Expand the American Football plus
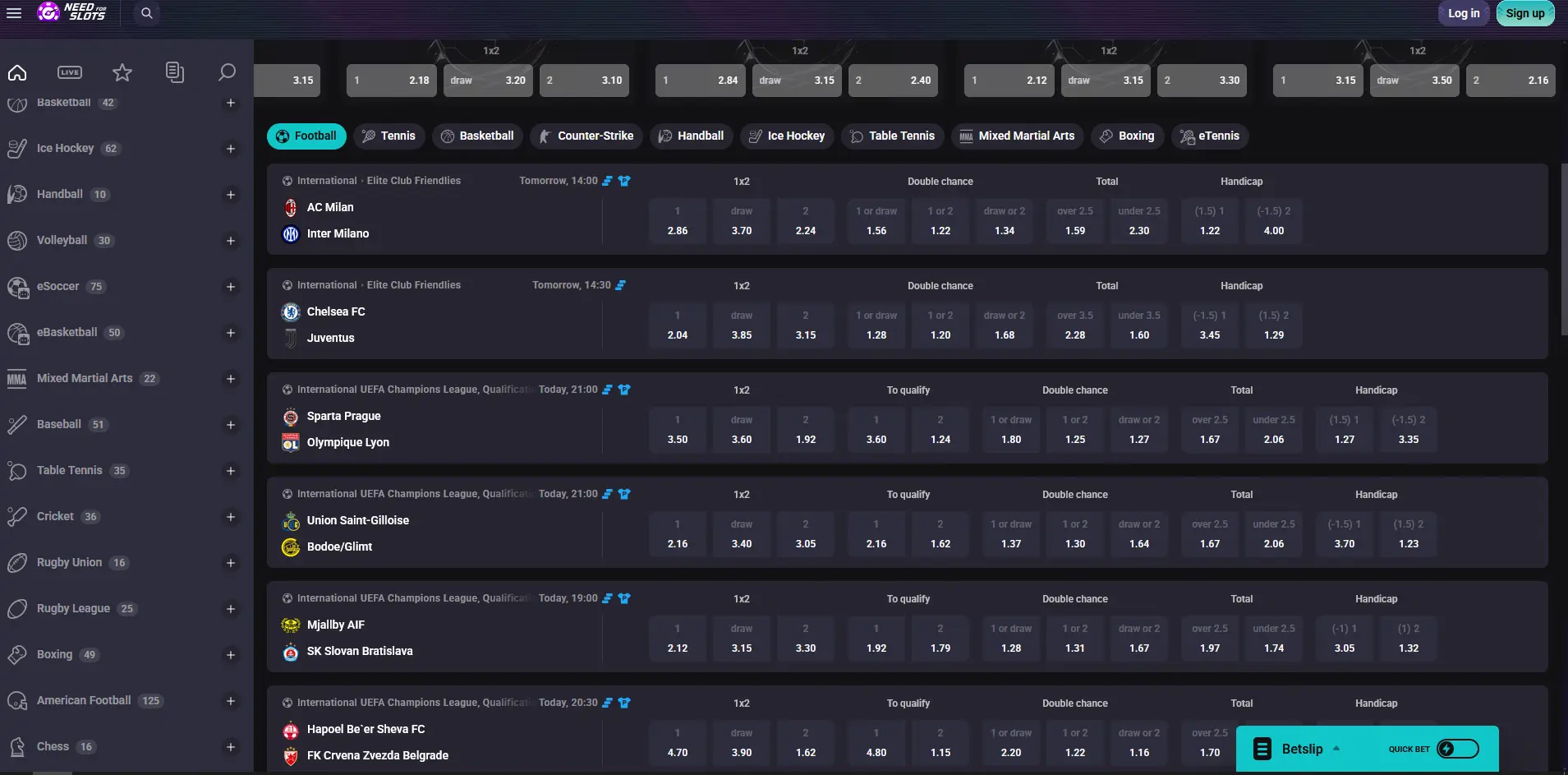 pyautogui.click(x=231, y=701)
